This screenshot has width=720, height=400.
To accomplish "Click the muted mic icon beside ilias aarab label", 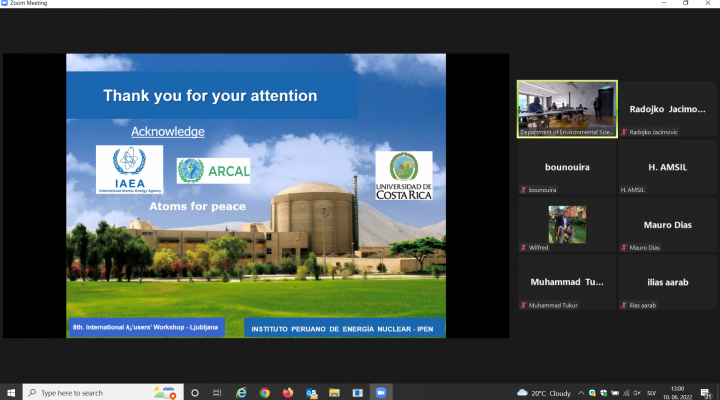I will 624,305.
